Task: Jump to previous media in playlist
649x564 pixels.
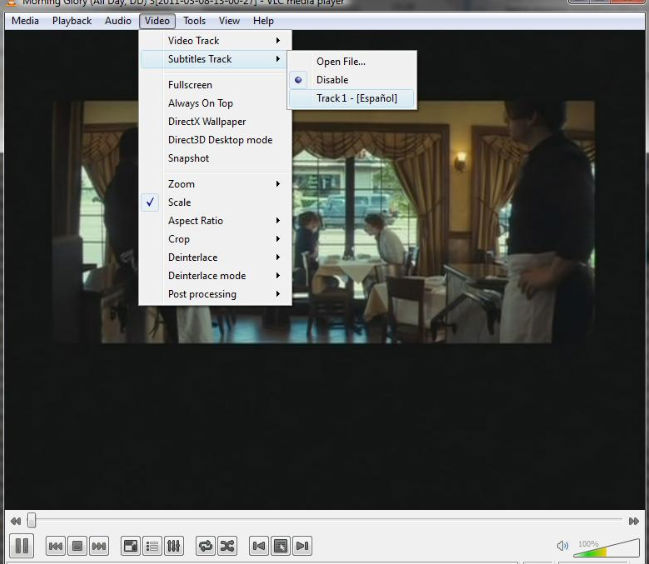Action: 55,546
